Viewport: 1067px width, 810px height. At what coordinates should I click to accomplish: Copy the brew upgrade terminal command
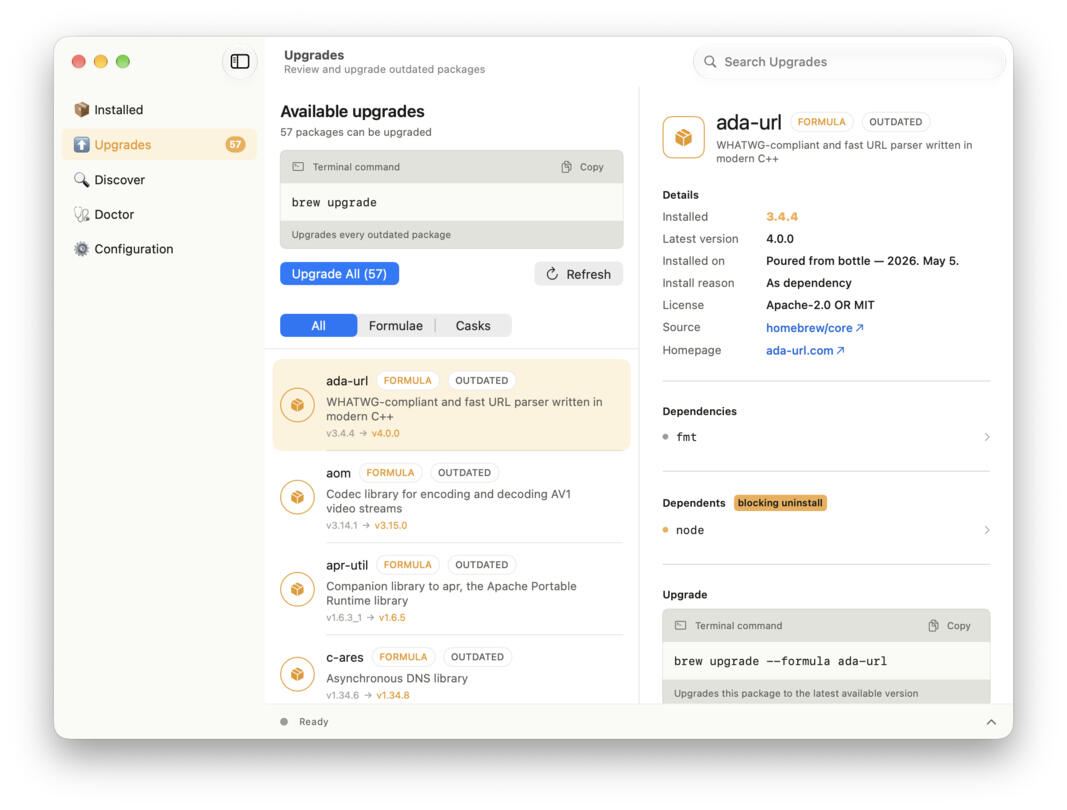(x=582, y=167)
